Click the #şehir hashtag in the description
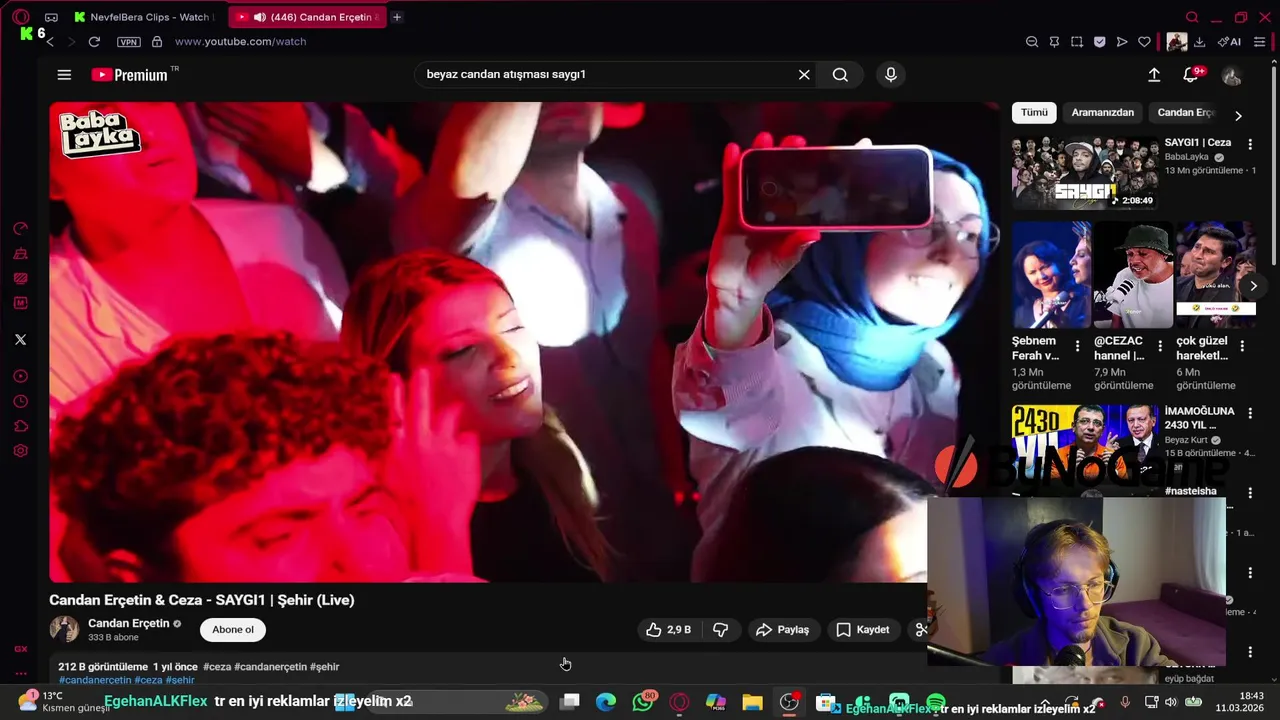This screenshot has width=1280, height=720. (325, 667)
